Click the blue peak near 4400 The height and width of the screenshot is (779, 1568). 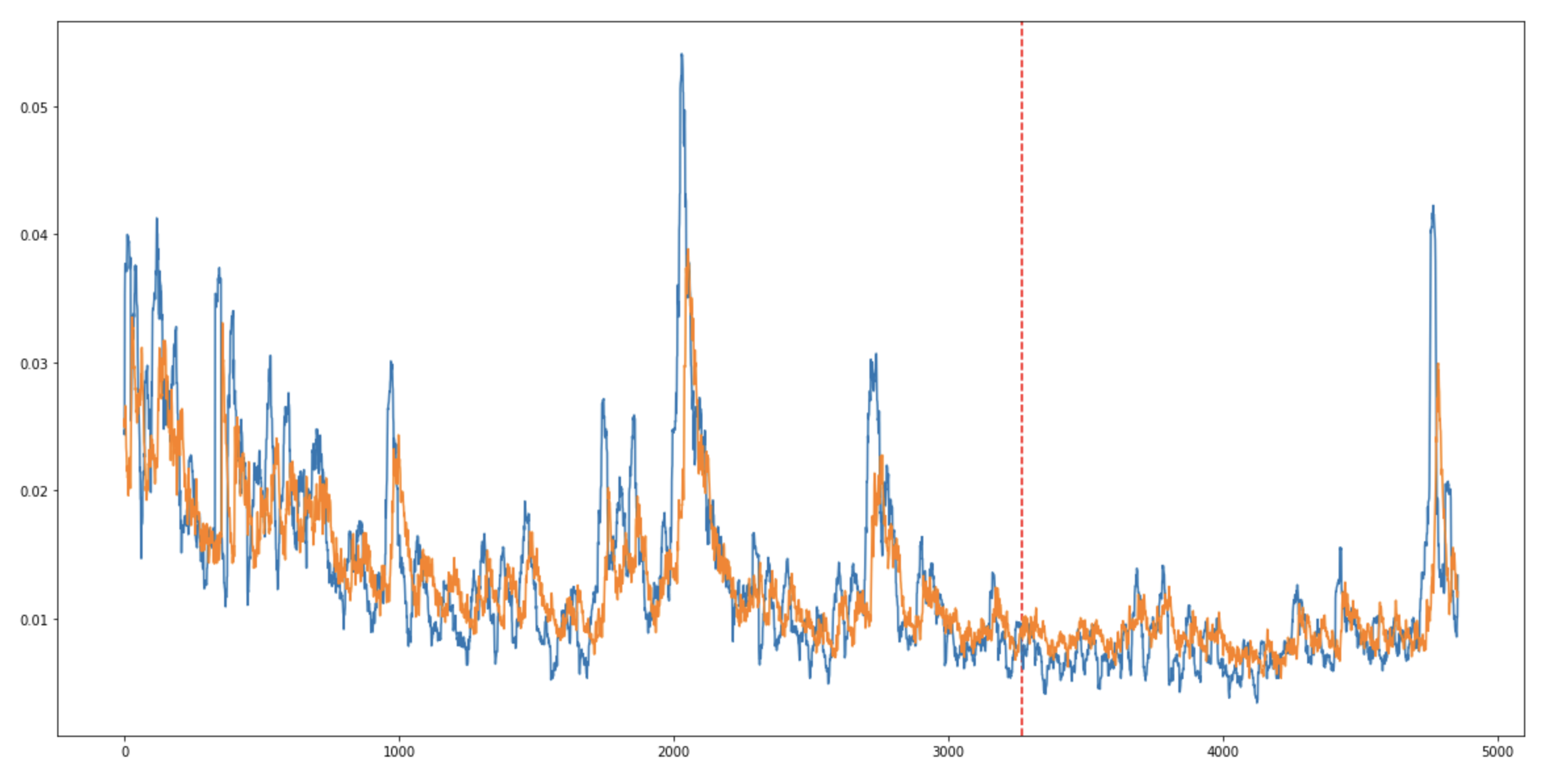point(1341,549)
